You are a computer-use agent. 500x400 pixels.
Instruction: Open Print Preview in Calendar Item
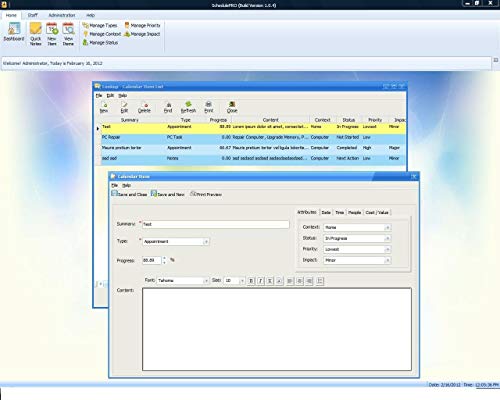206,194
